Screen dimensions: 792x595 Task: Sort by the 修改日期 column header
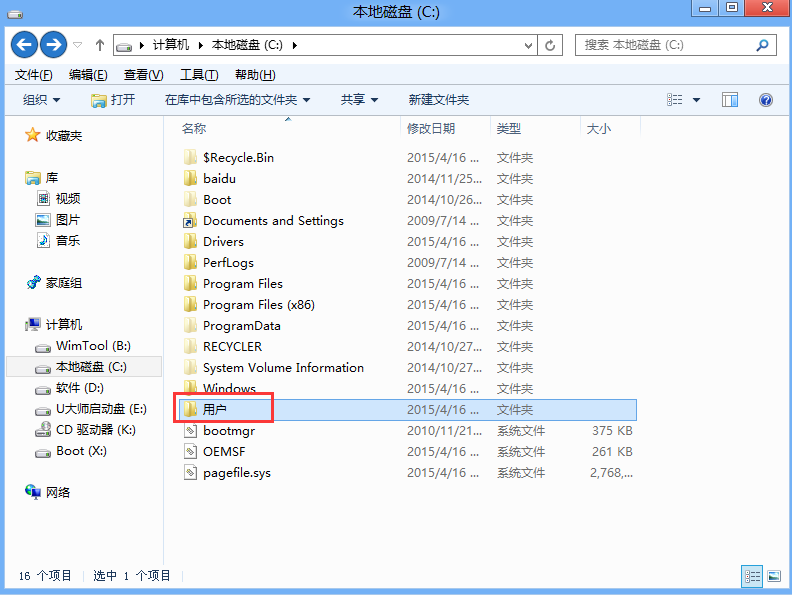point(431,129)
